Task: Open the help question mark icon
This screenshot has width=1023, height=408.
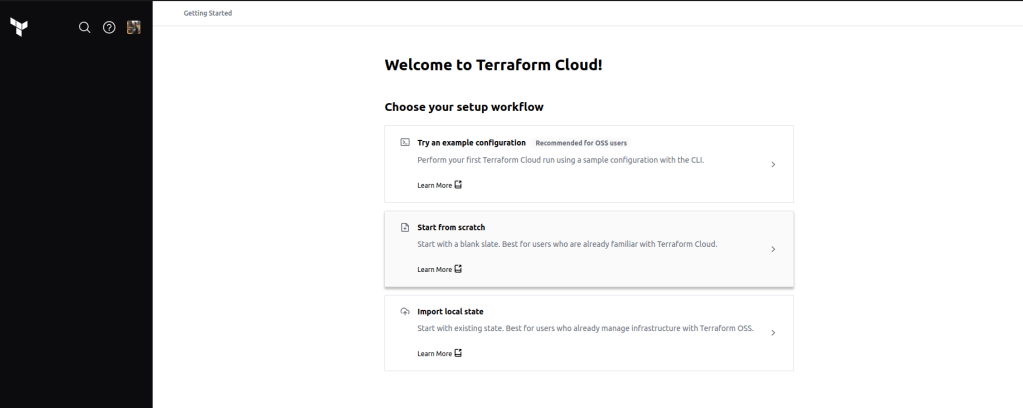Action: 109,27
